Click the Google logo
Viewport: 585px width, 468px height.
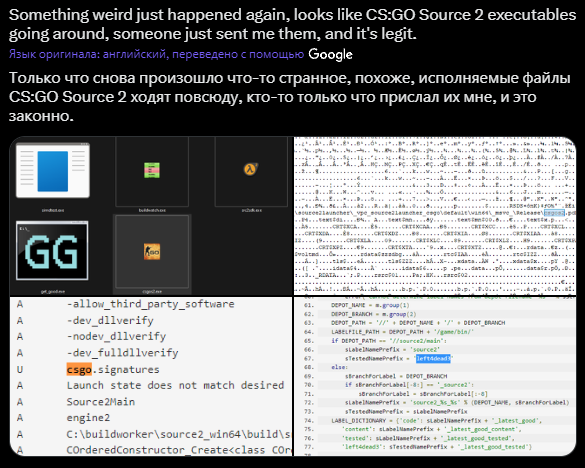330,54
